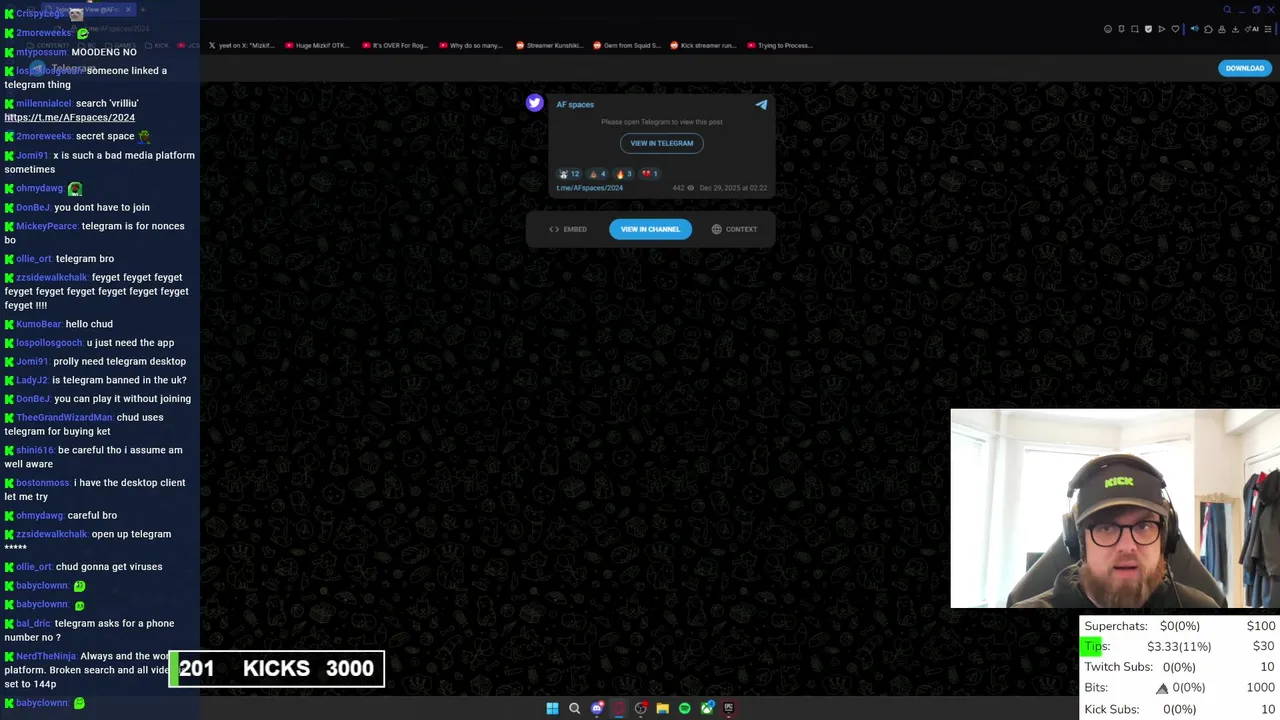Click the search icon atop browser window

(1227, 10)
